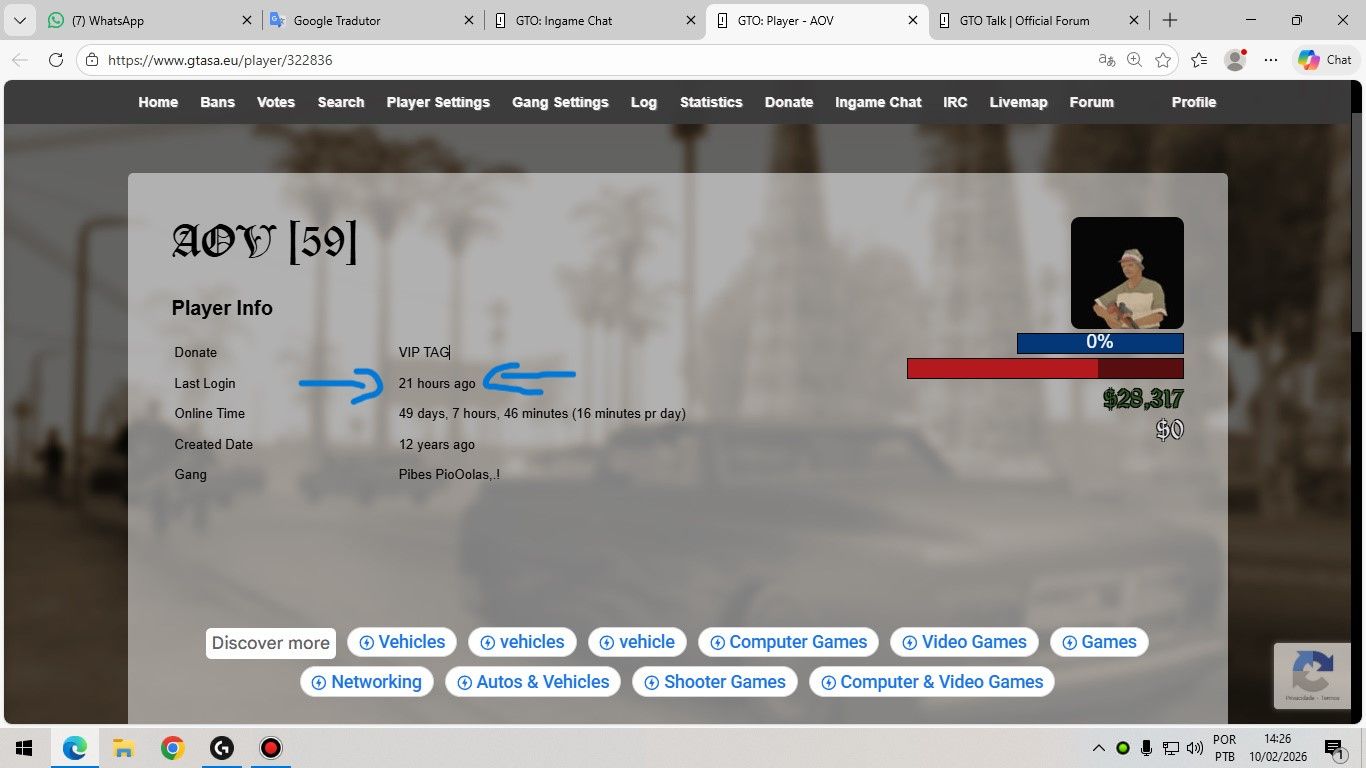1366x768 pixels.
Task: Open the Copilot Chat button
Action: coord(1325,60)
